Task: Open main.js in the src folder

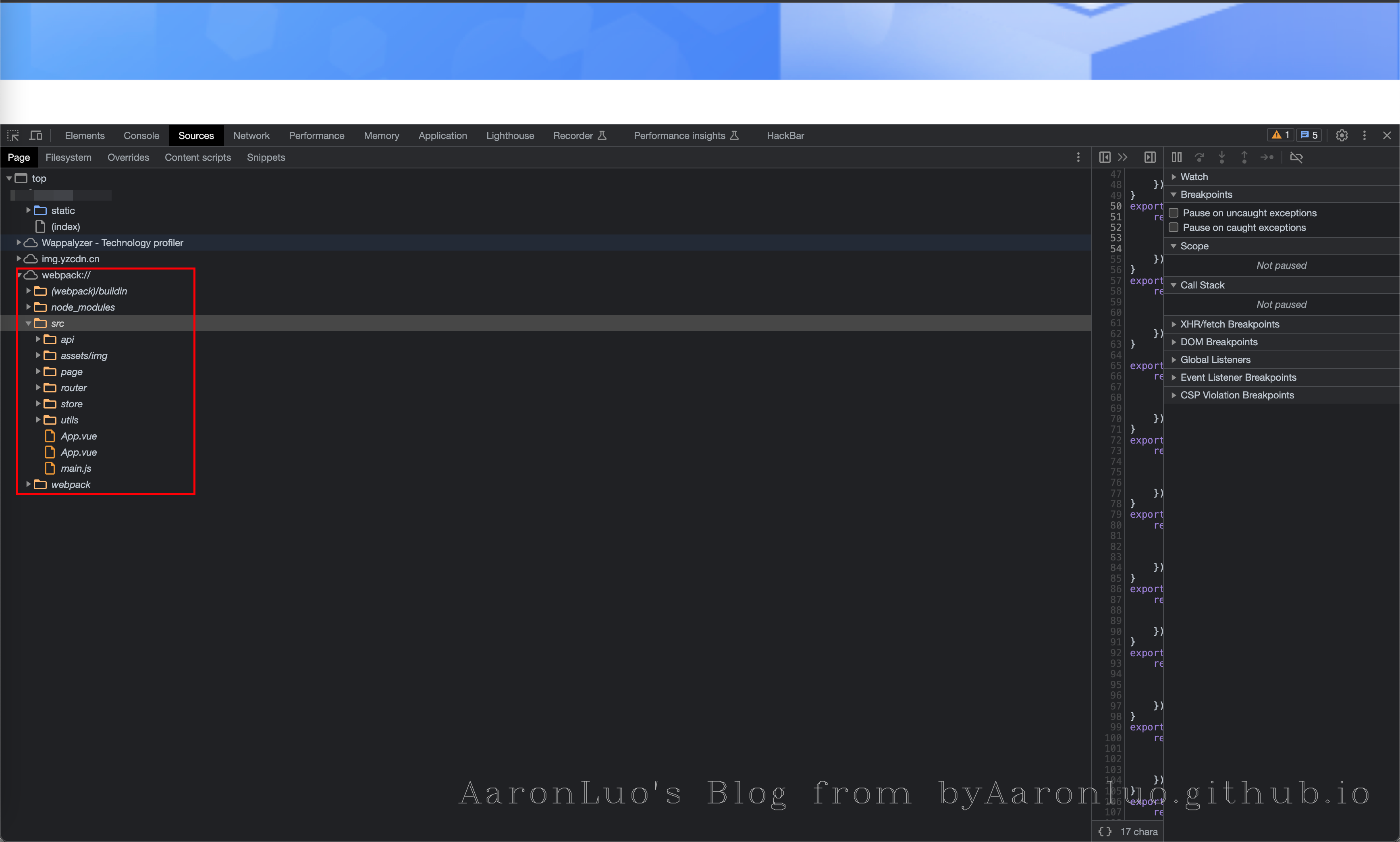Action: coord(75,469)
